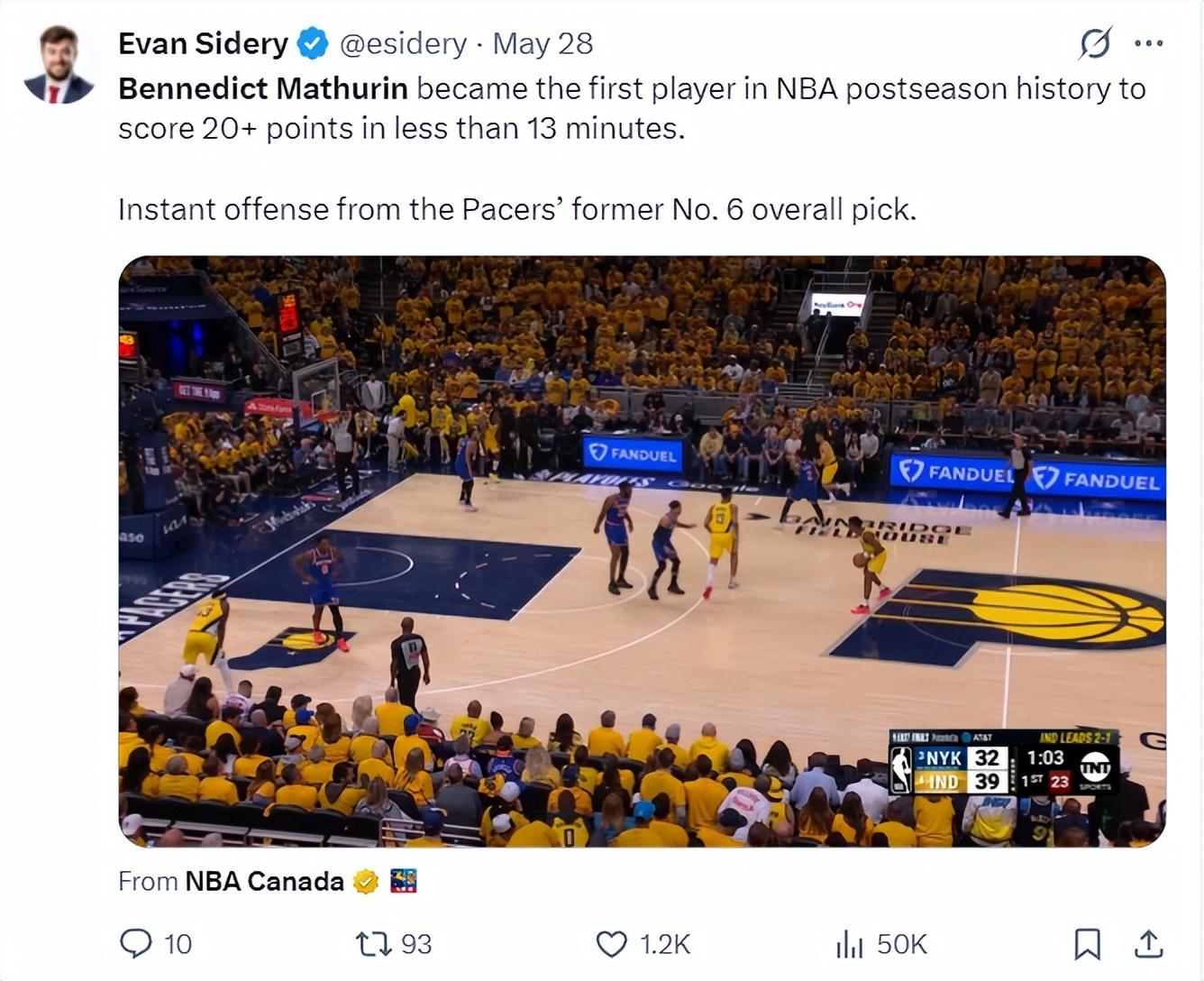
Task: Open the view analytics bar-chart icon
Action: click(849, 943)
